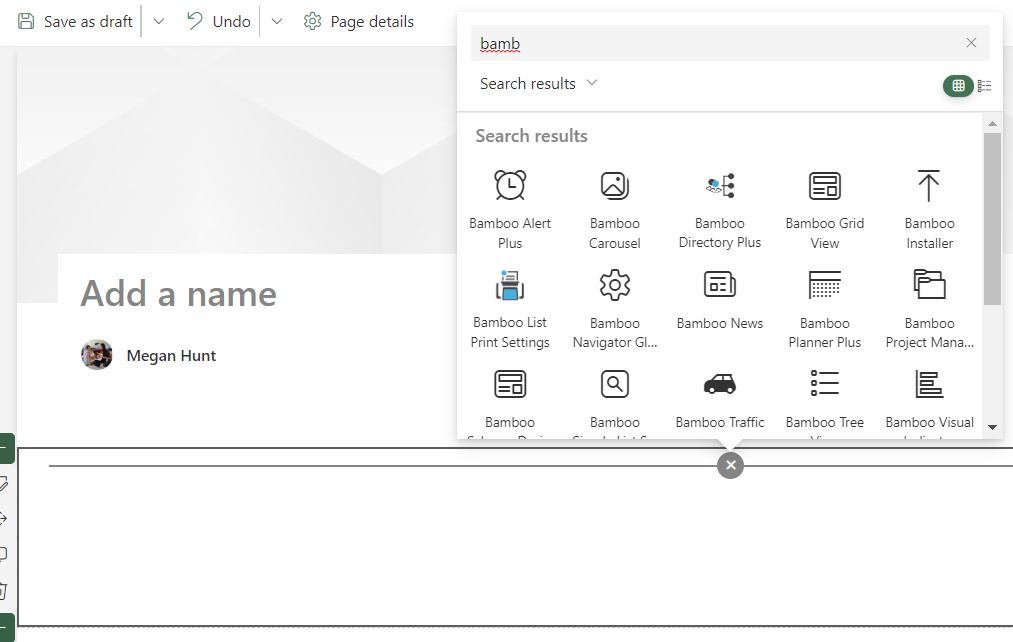This screenshot has height=642, width=1013.
Task: Pick the Bamboo Installer web part
Action: [x=929, y=209]
